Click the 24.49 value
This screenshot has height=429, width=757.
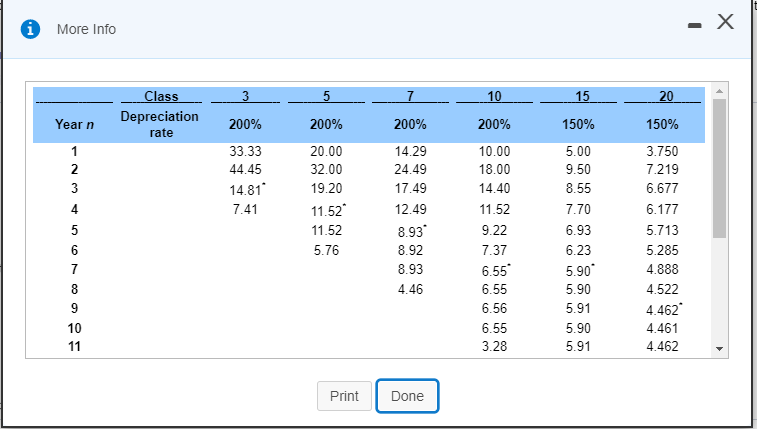[x=411, y=169]
